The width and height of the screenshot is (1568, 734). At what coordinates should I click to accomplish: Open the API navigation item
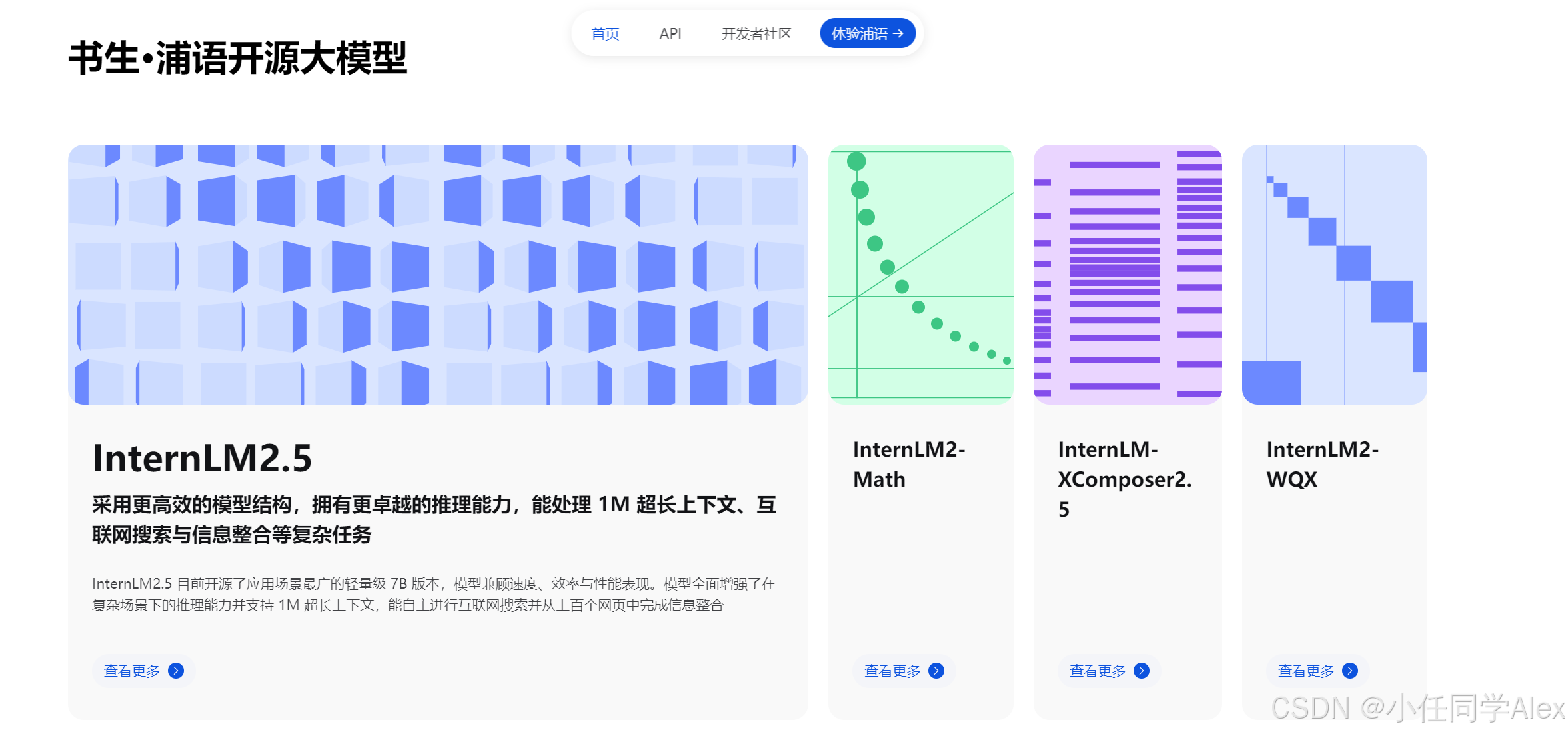(670, 33)
